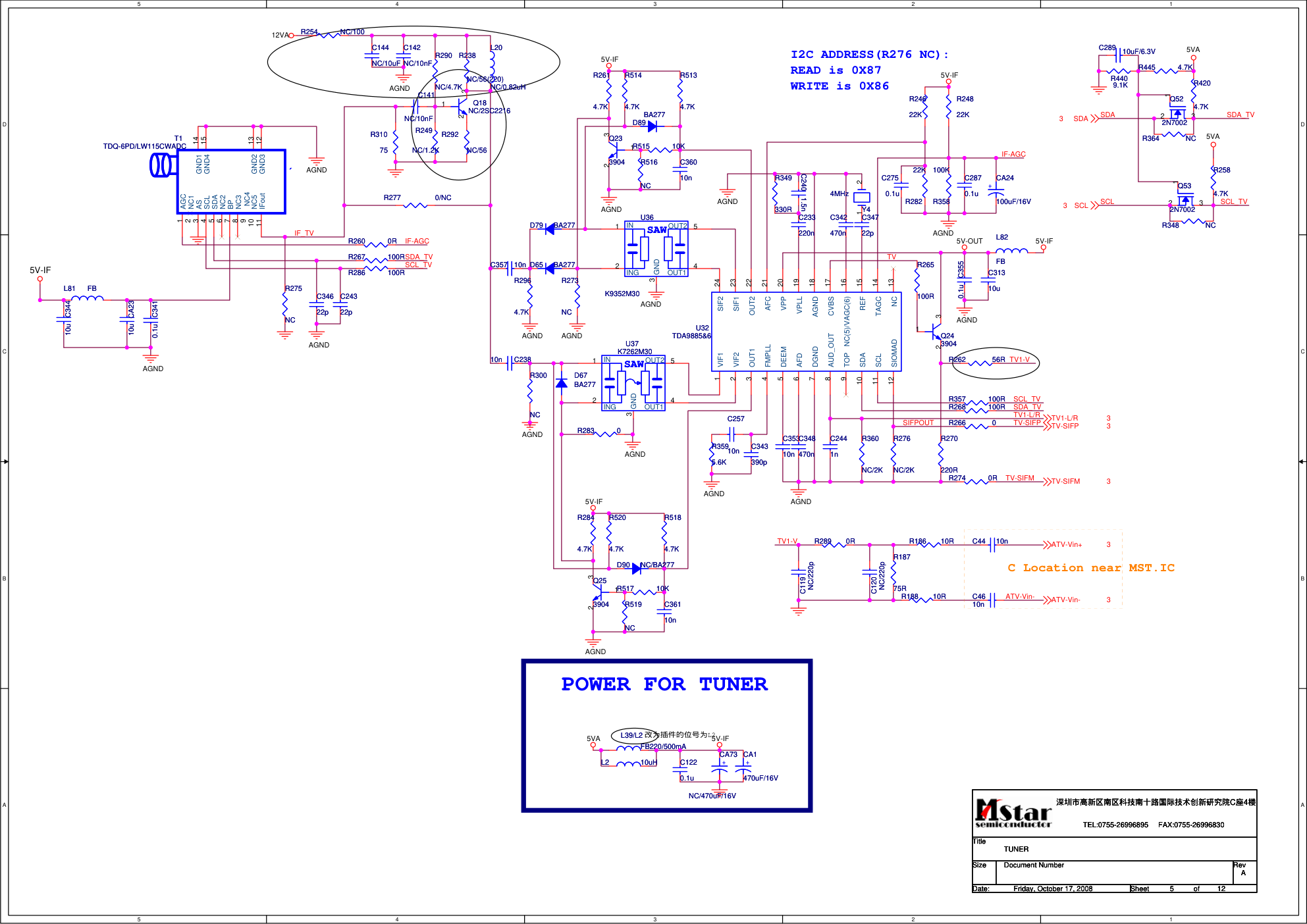The height and width of the screenshot is (924, 1307).
Task: Select the L82 inductor reference
Action: [x=1001, y=237]
